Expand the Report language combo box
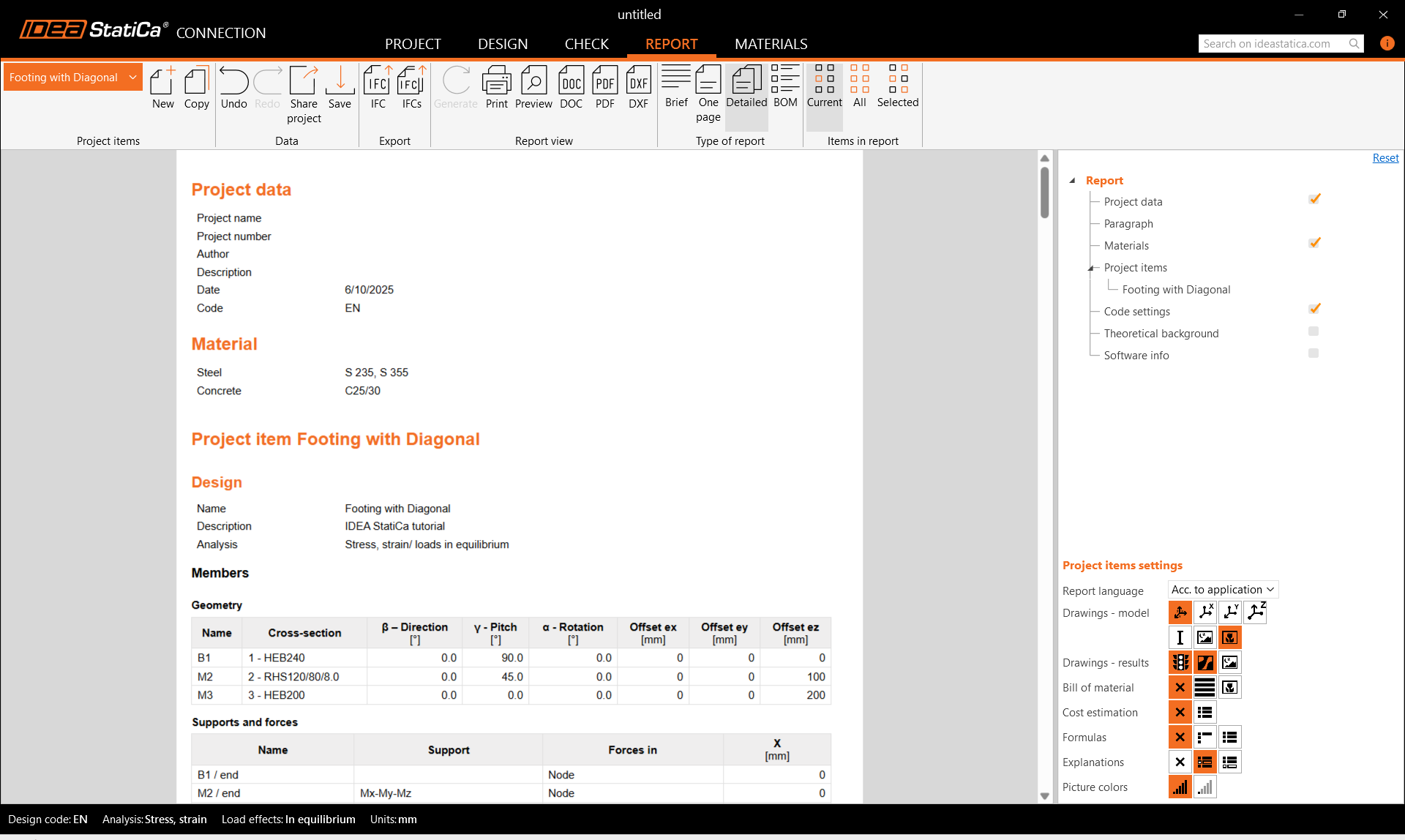The image size is (1405, 840). (1223, 590)
